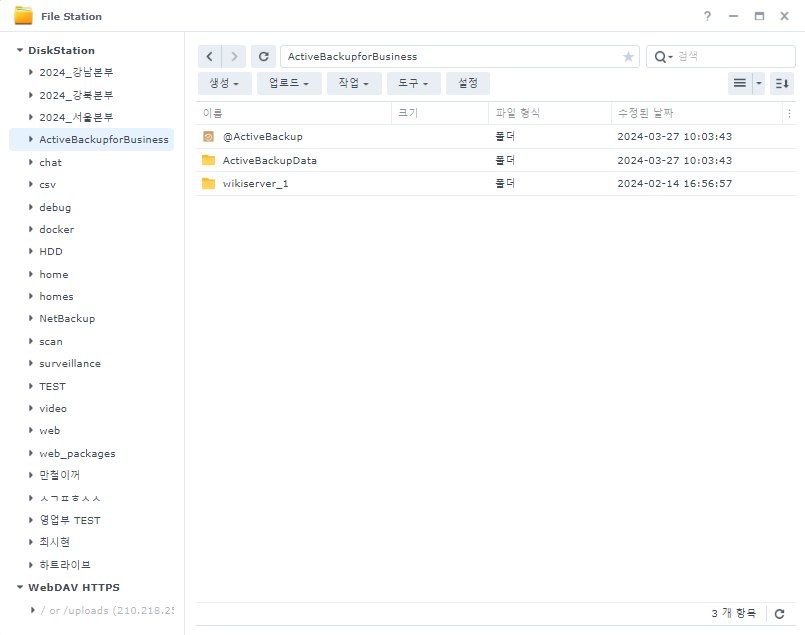Select ㅅㄱㅍㅎㅅㅅ in the folder tree
Viewport: 805px width, 635px height.
click(70, 498)
